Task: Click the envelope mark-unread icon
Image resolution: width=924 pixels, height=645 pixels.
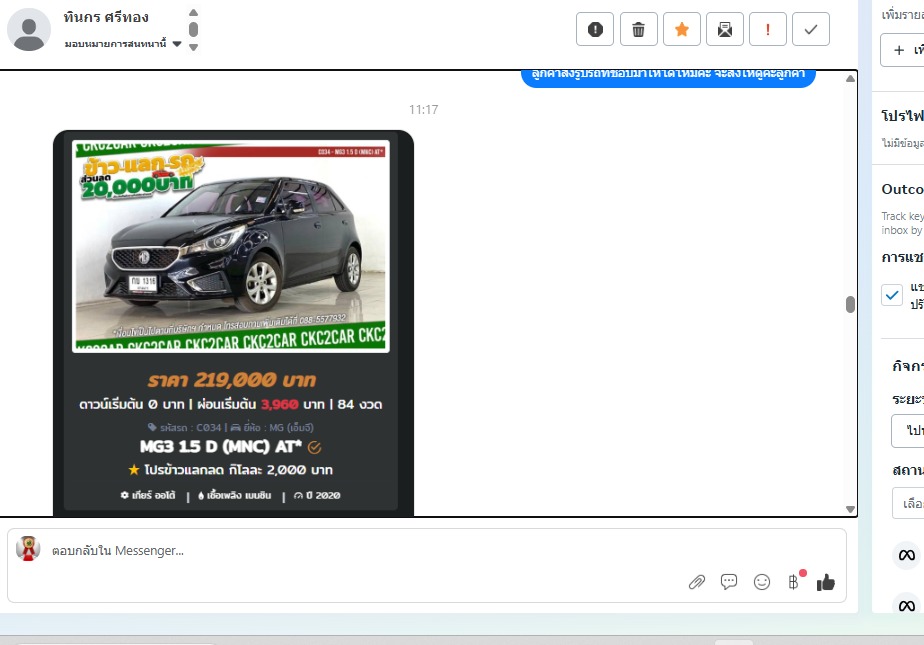Action: pos(725,30)
